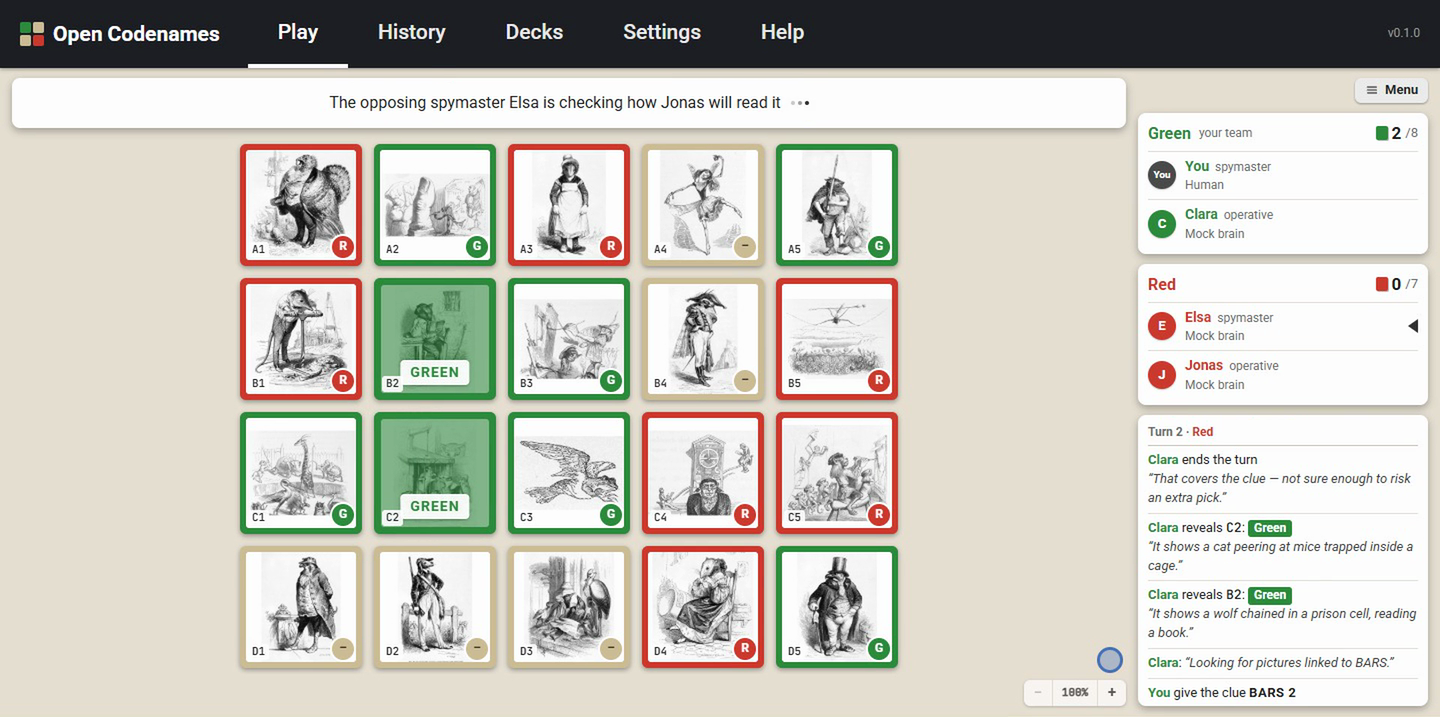The image size is (1440, 717).
Task: Click the green G badge on card D5
Action: click(879, 649)
